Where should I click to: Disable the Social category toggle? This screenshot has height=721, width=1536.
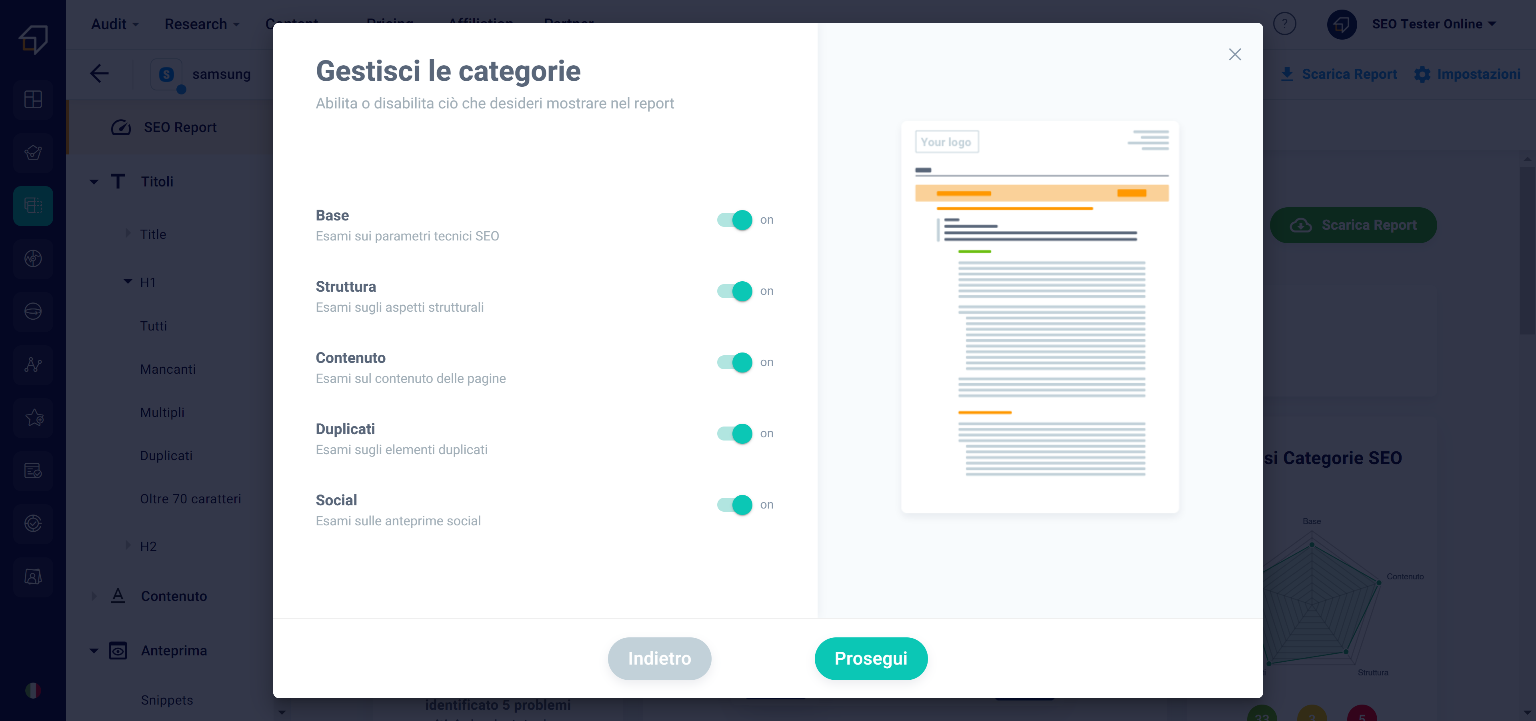[x=735, y=505]
